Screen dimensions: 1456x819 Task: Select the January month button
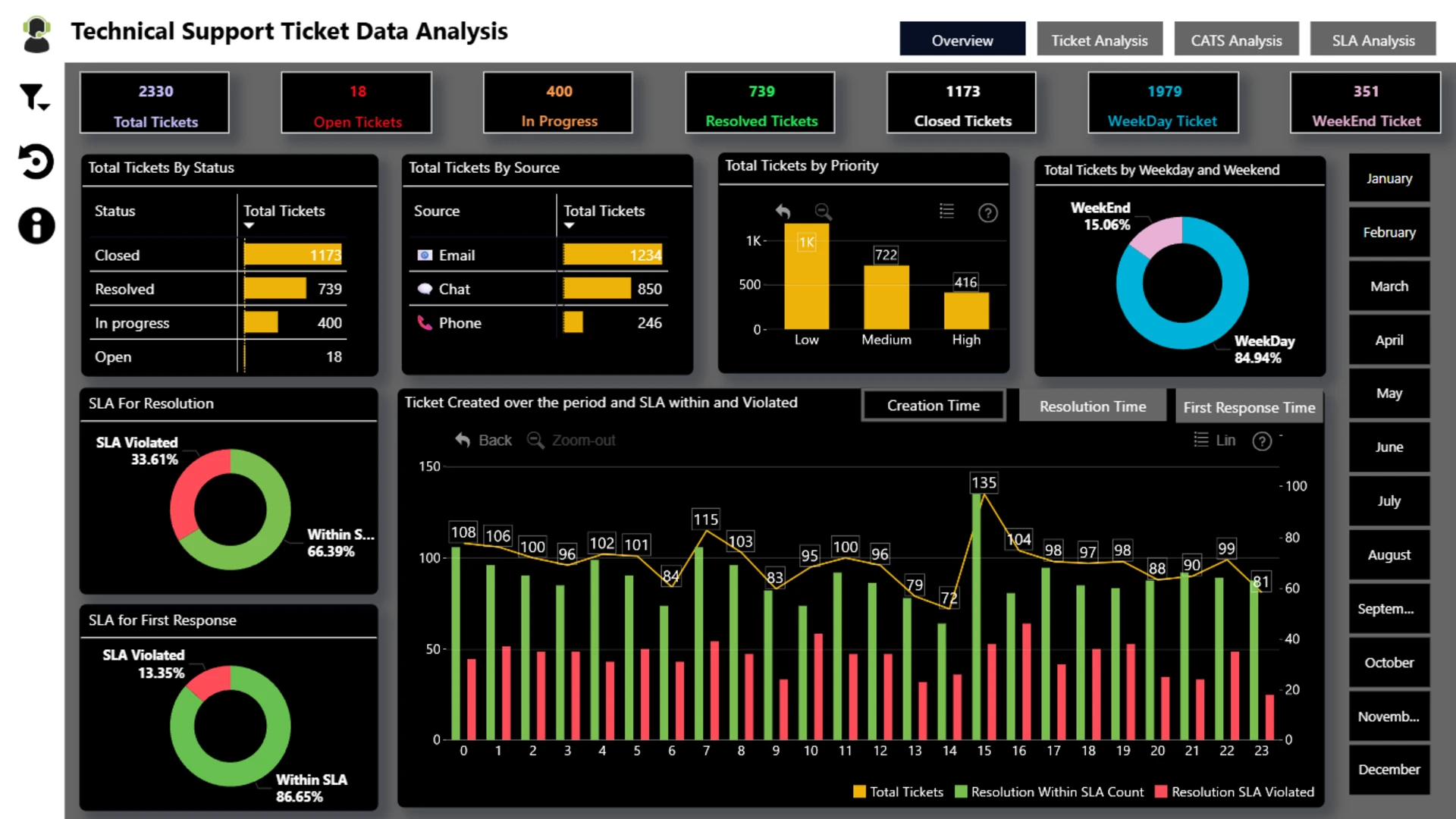coord(1389,179)
